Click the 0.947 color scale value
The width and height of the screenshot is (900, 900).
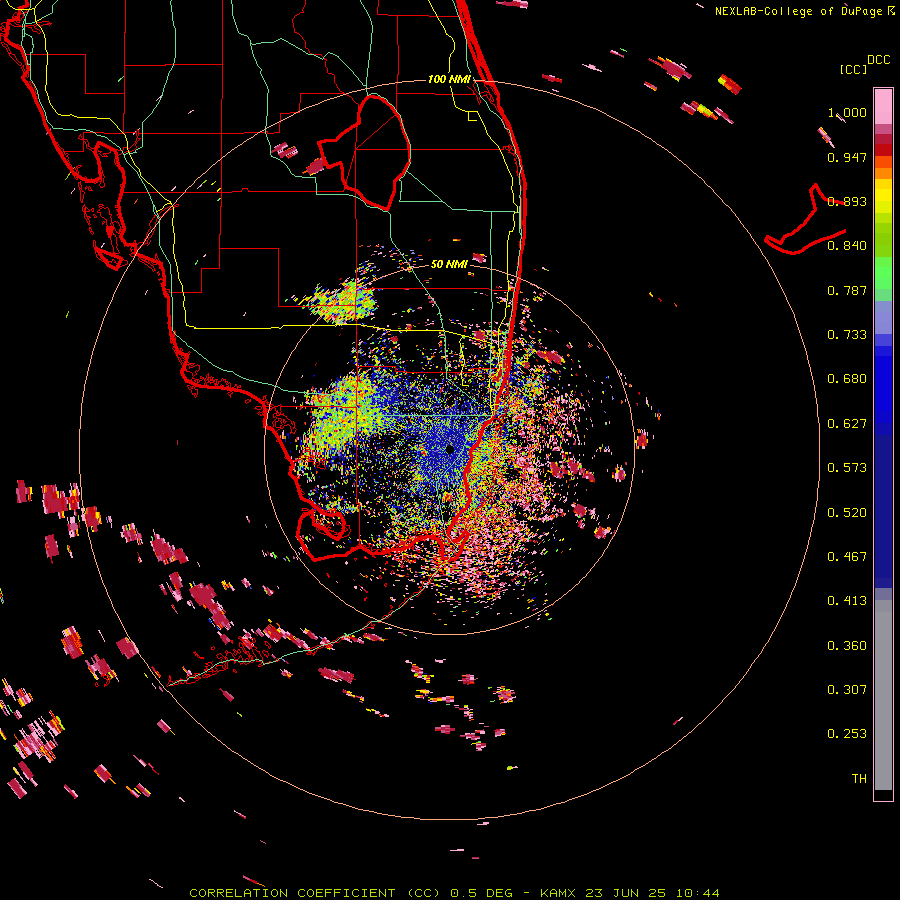tap(847, 157)
